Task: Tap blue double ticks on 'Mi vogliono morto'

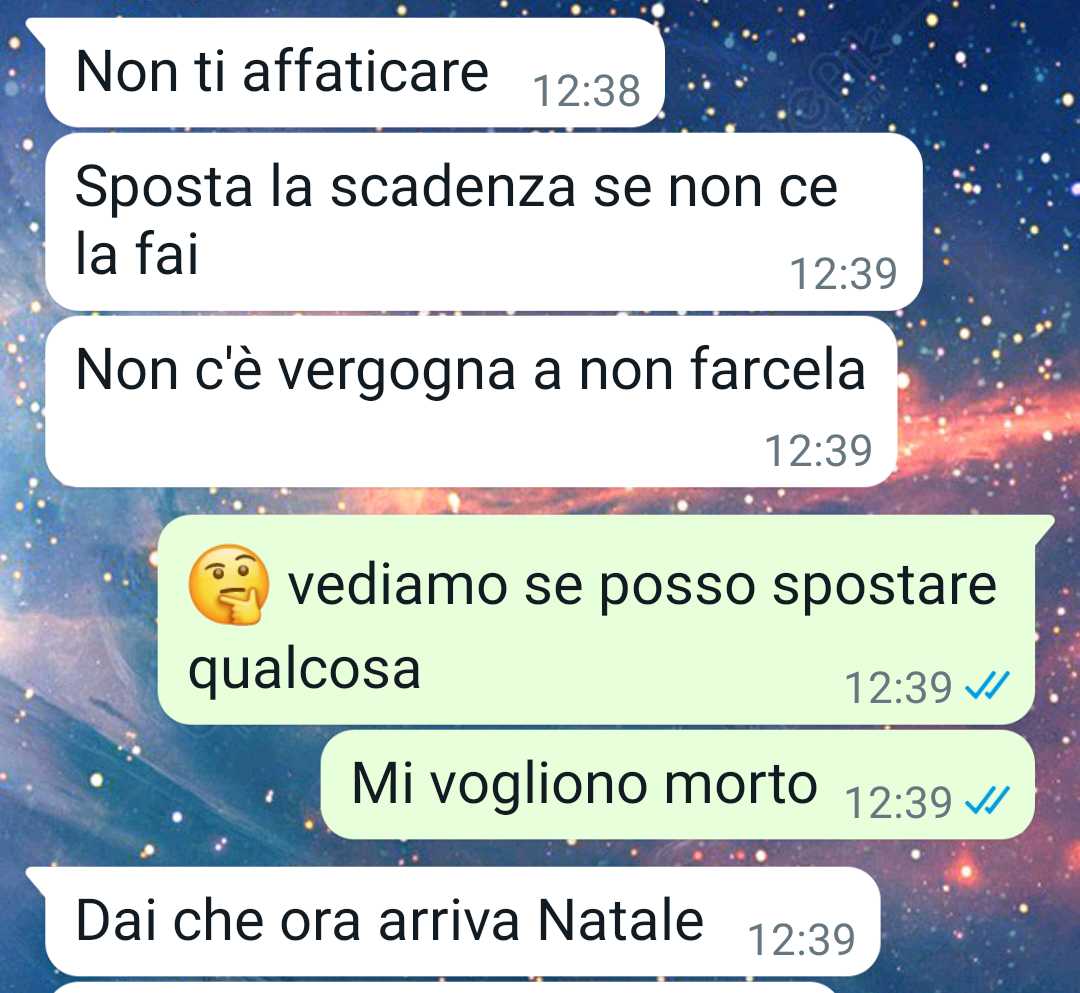Action: tap(987, 800)
